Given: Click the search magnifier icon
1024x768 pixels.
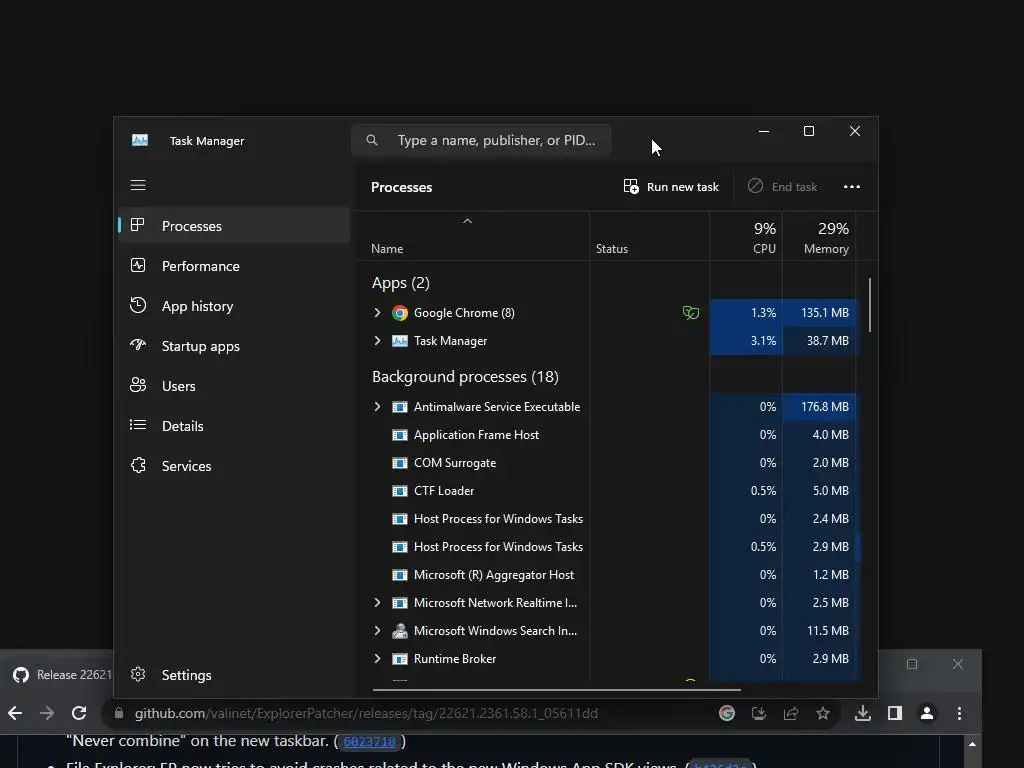Looking at the screenshot, I should (x=372, y=140).
